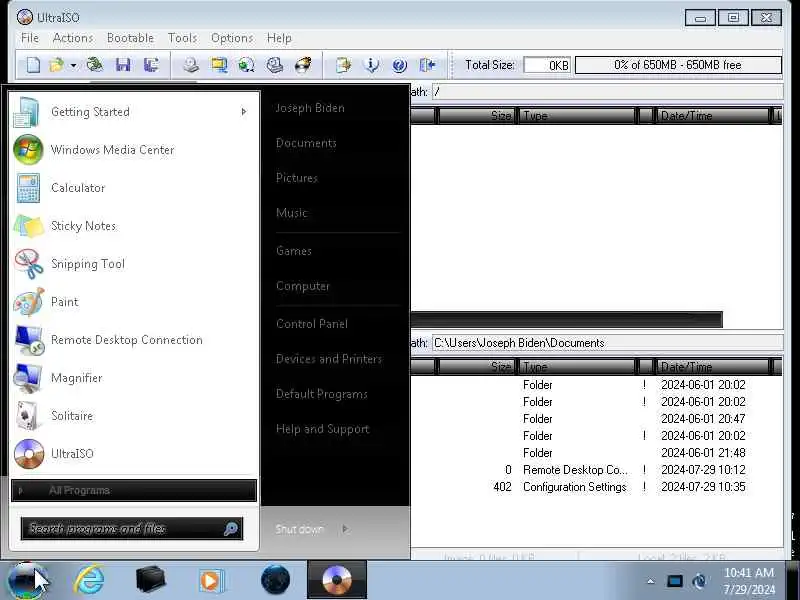Click the Save floppy disk icon

[x=123, y=65]
